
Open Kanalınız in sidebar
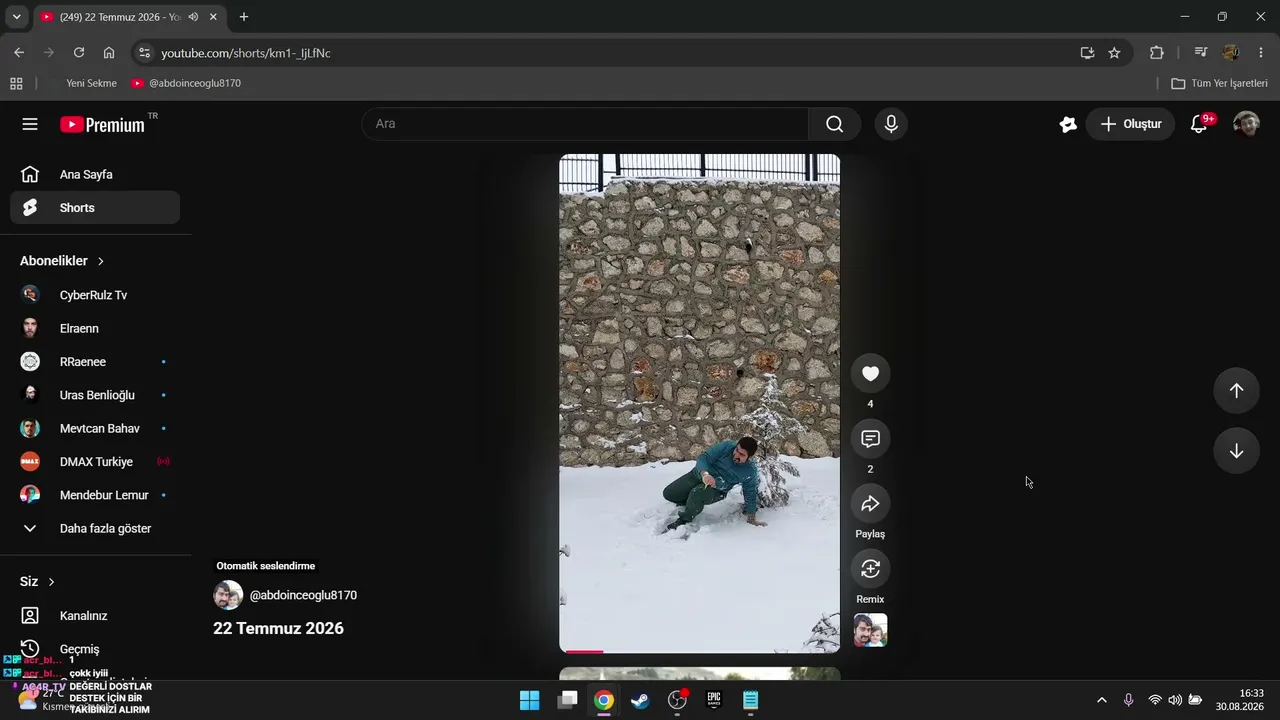click(x=95, y=616)
